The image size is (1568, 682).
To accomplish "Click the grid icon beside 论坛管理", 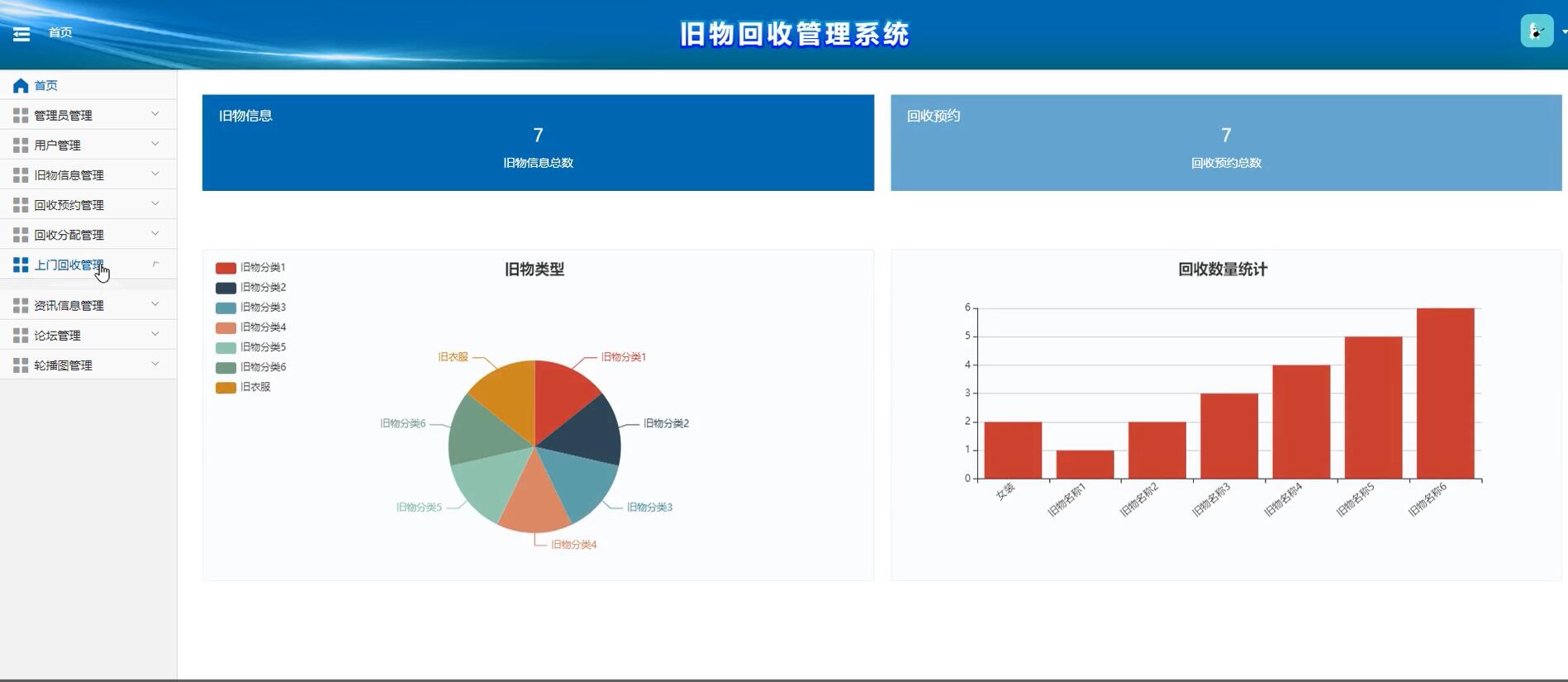I will tap(21, 336).
